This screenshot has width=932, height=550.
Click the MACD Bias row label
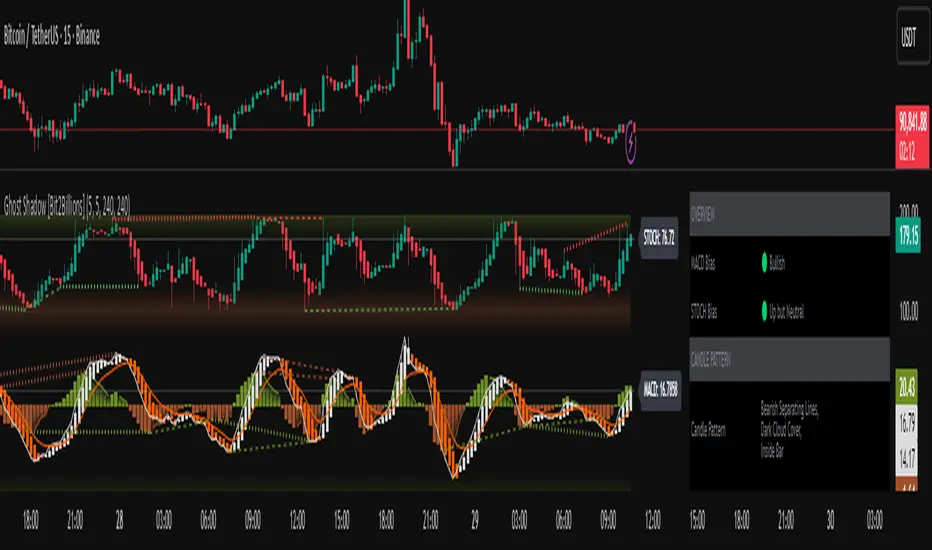[703, 263]
